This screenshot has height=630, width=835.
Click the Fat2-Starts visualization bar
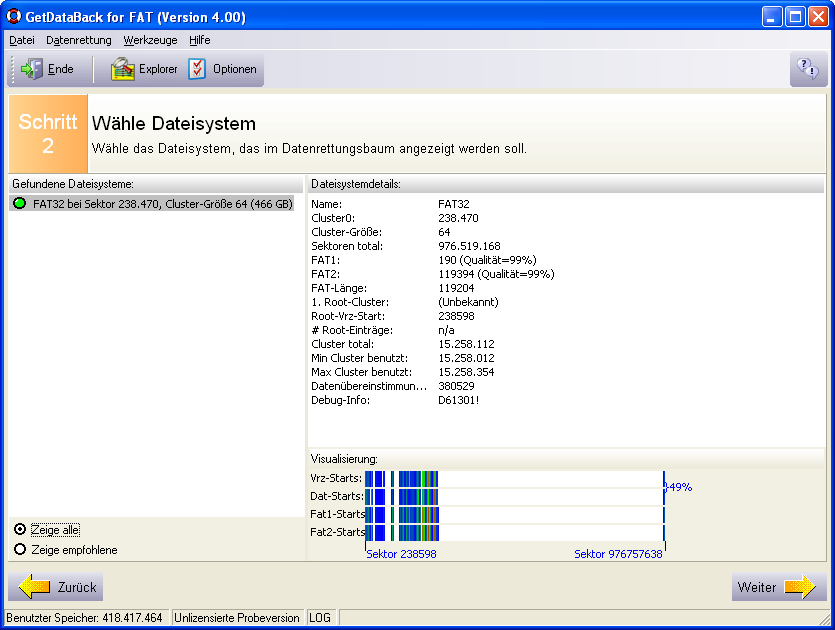pos(515,533)
